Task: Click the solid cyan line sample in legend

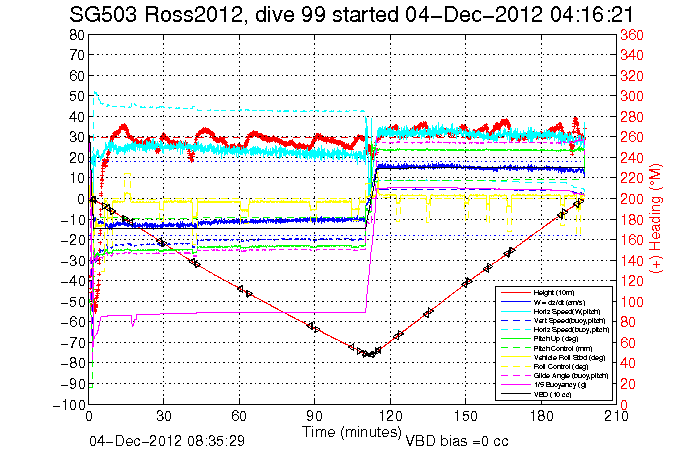Action: (x=515, y=312)
